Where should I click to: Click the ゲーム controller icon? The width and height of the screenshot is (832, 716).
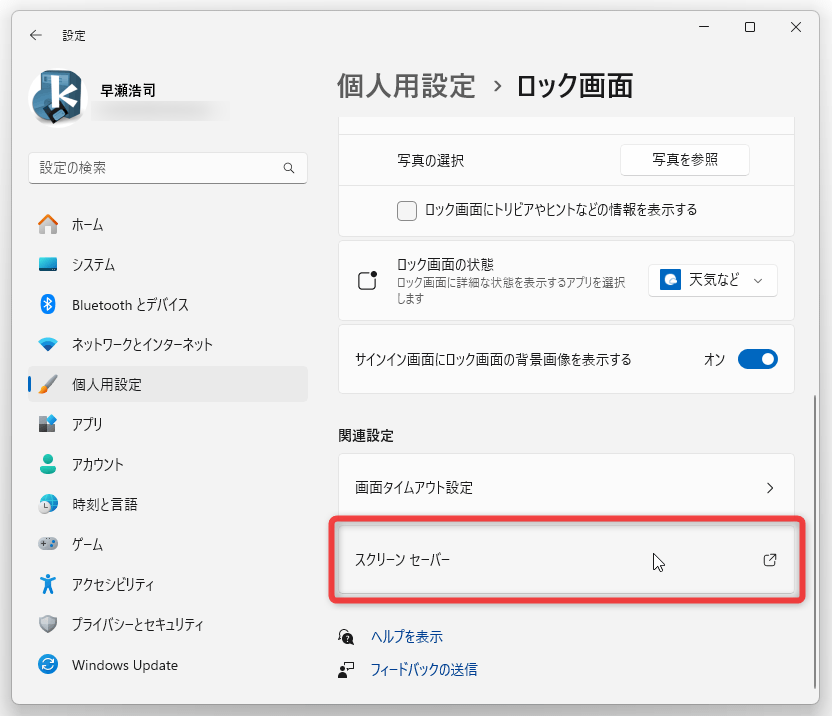pyautogui.click(x=48, y=544)
